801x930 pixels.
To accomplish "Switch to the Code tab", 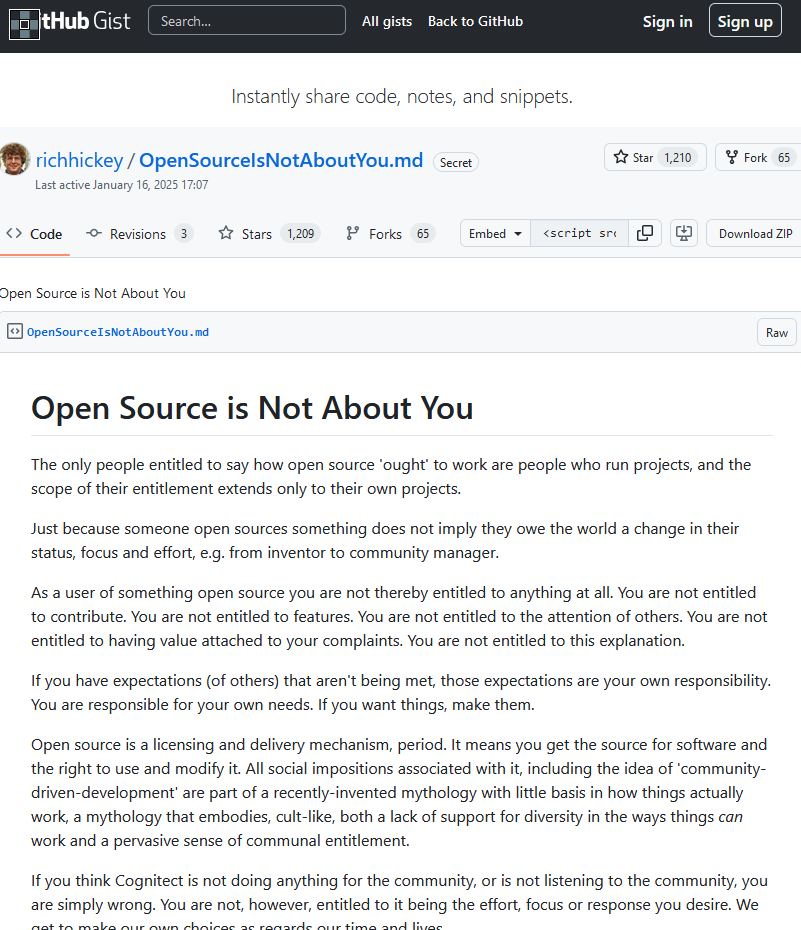I will (x=34, y=234).
